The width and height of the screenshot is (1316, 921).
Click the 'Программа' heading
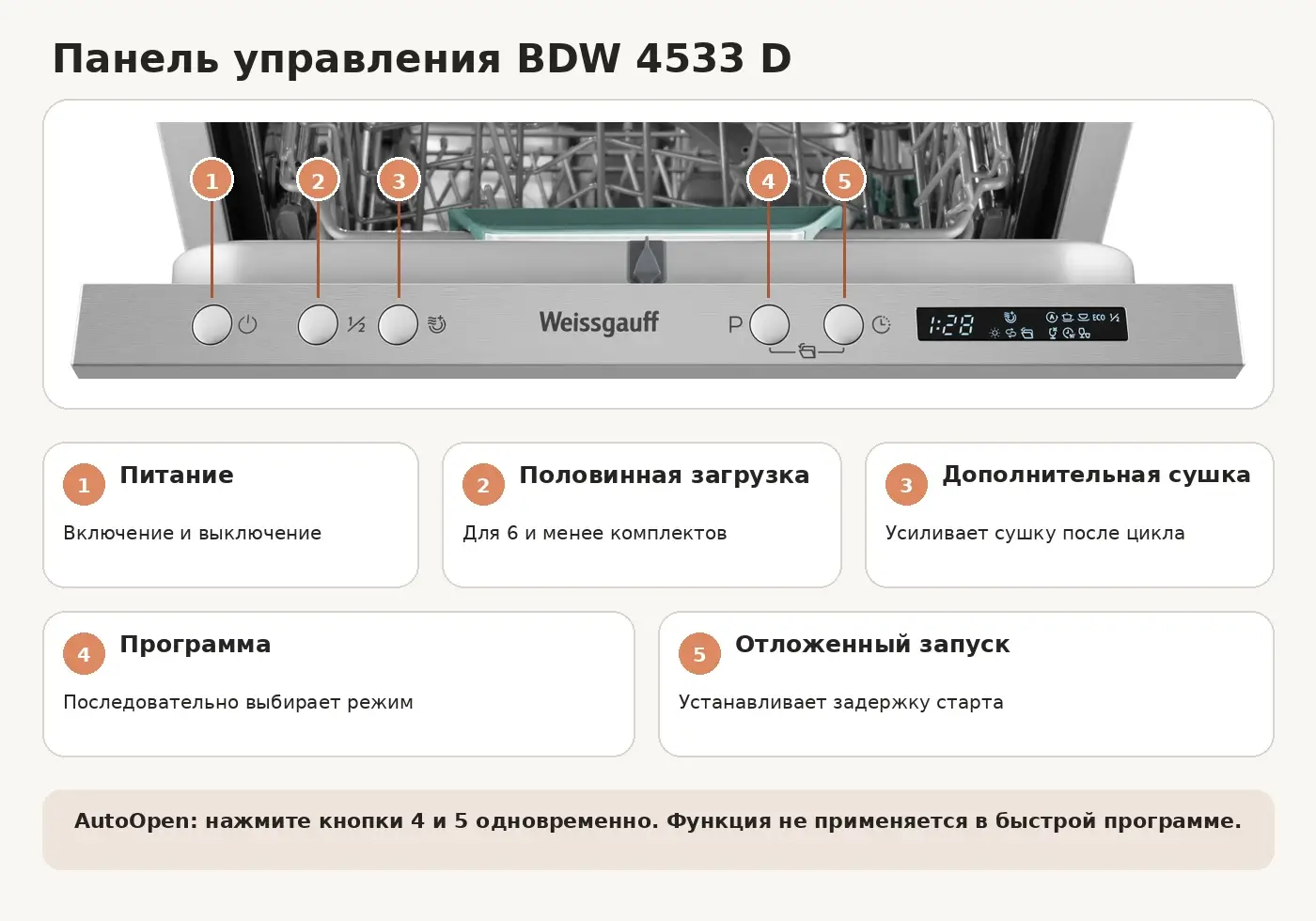click(x=196, y=645)
